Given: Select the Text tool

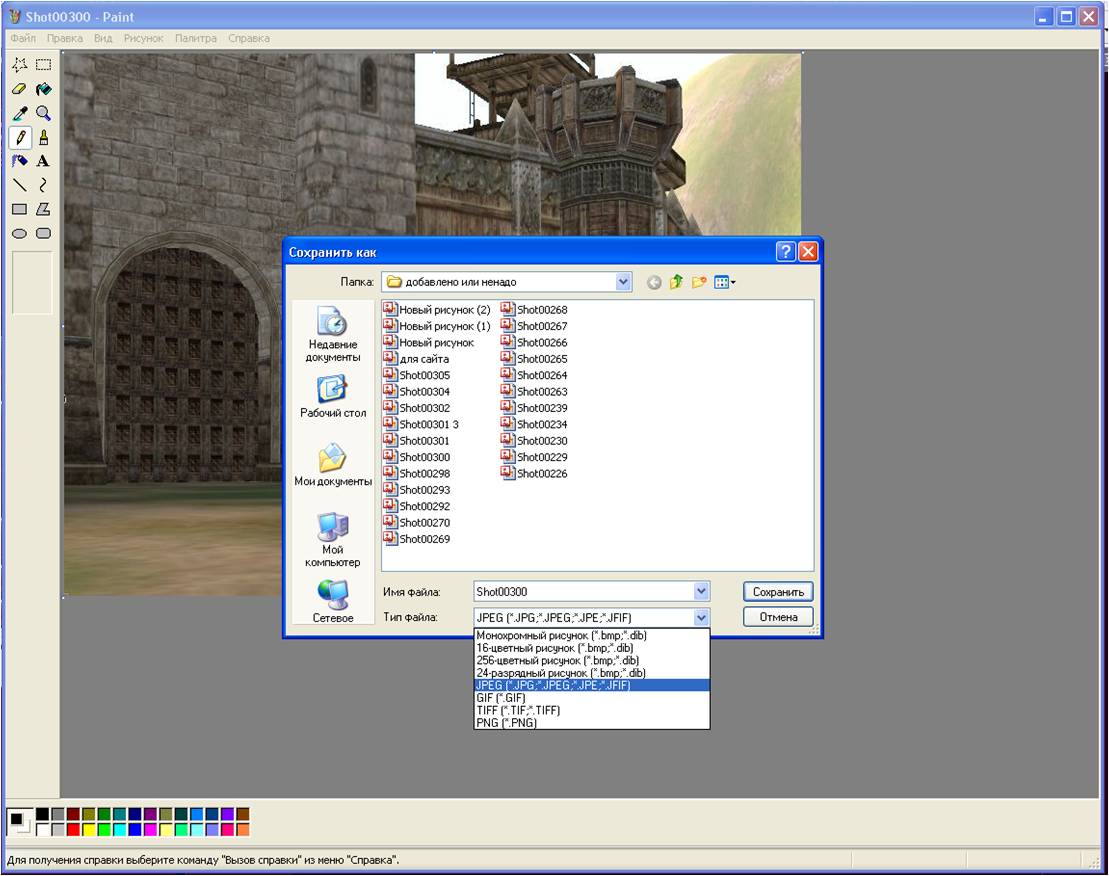Looking at the screenshot, I should [44, 161].
